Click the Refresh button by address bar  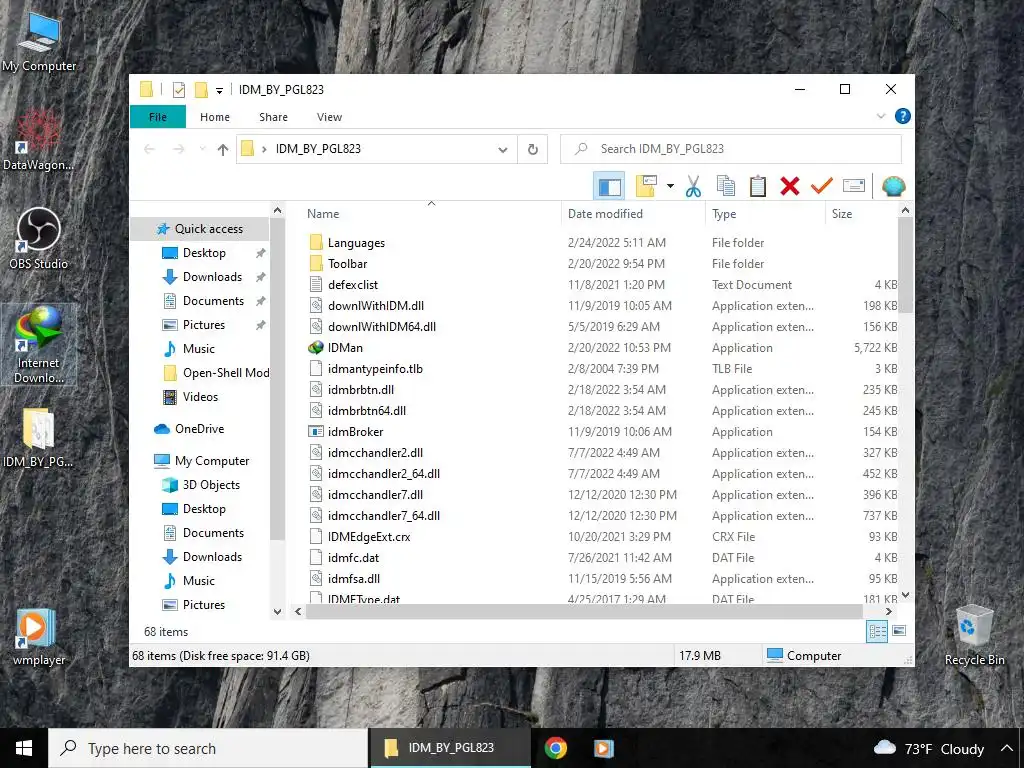tap(533, 150)
